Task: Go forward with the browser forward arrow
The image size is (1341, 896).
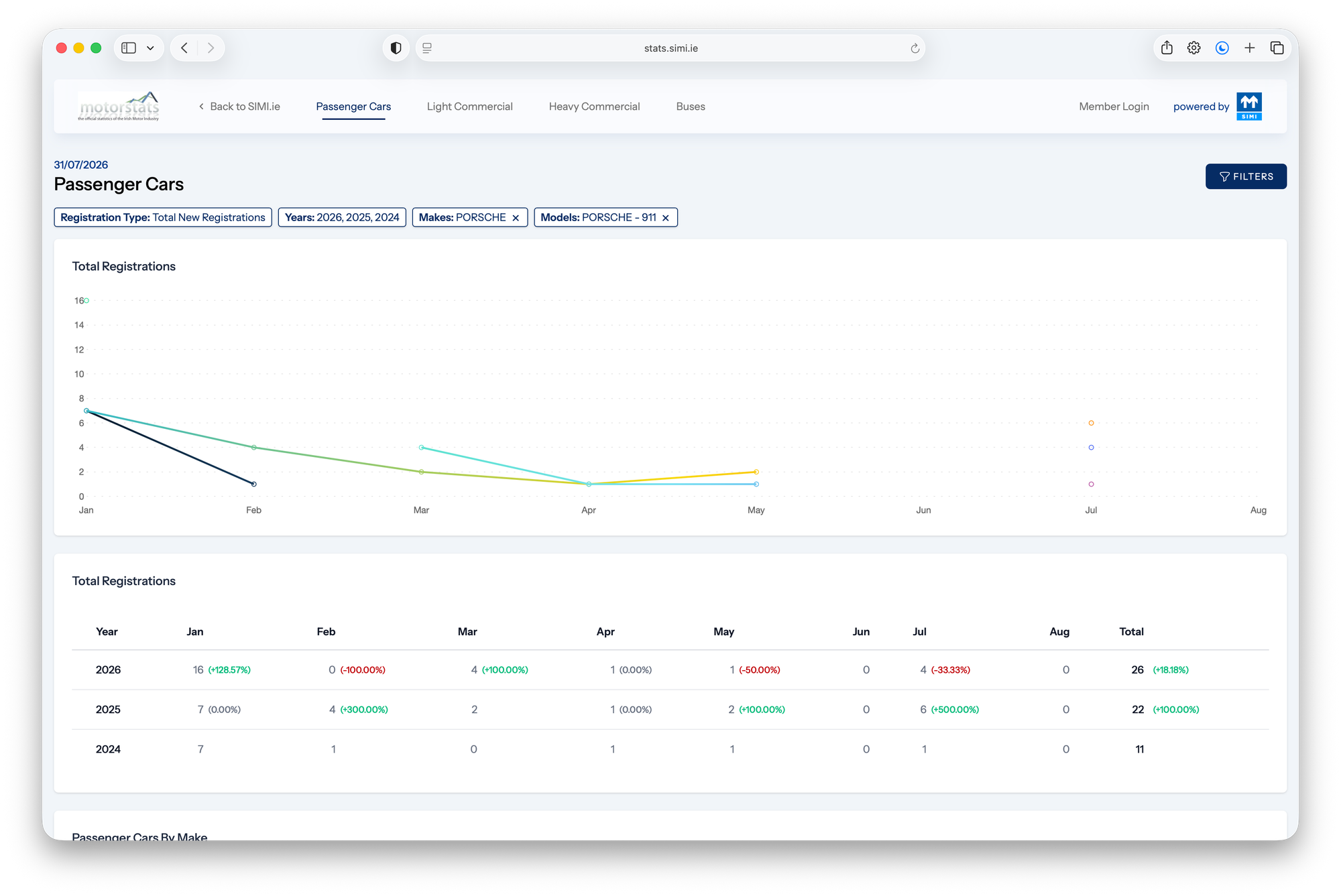Action: [x=211, y=48]
